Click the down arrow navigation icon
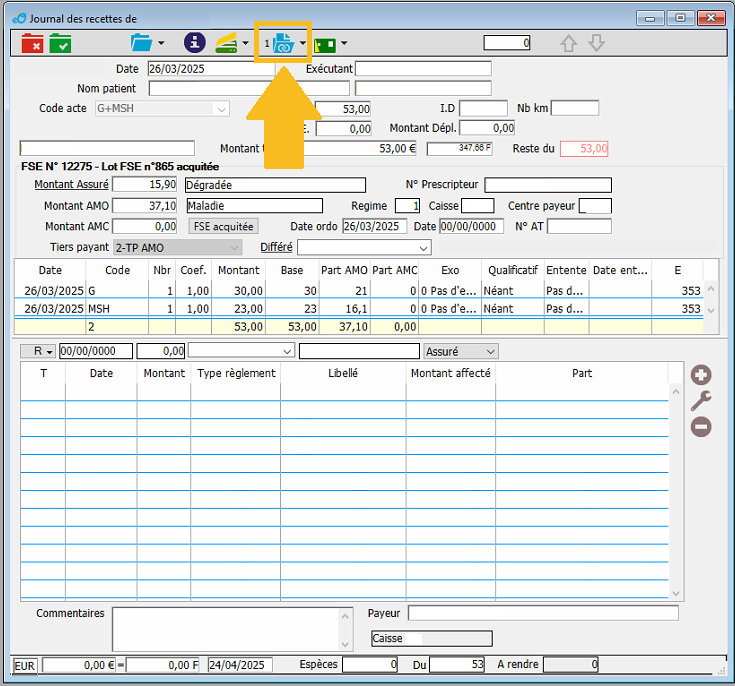 tap(597, 43)
